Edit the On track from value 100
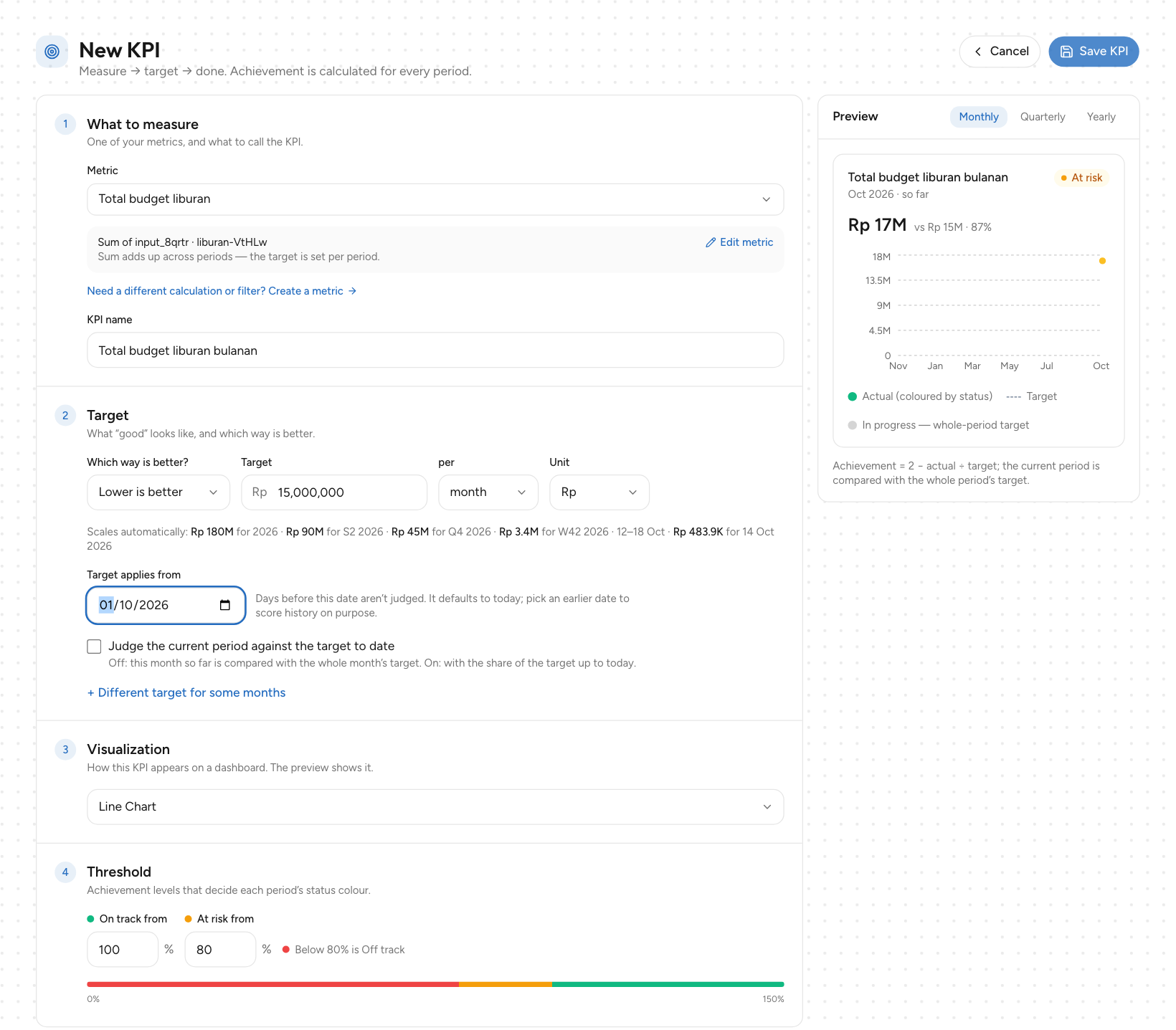The width and height of the screenshot is (1176, 1030). pos(123,950)
